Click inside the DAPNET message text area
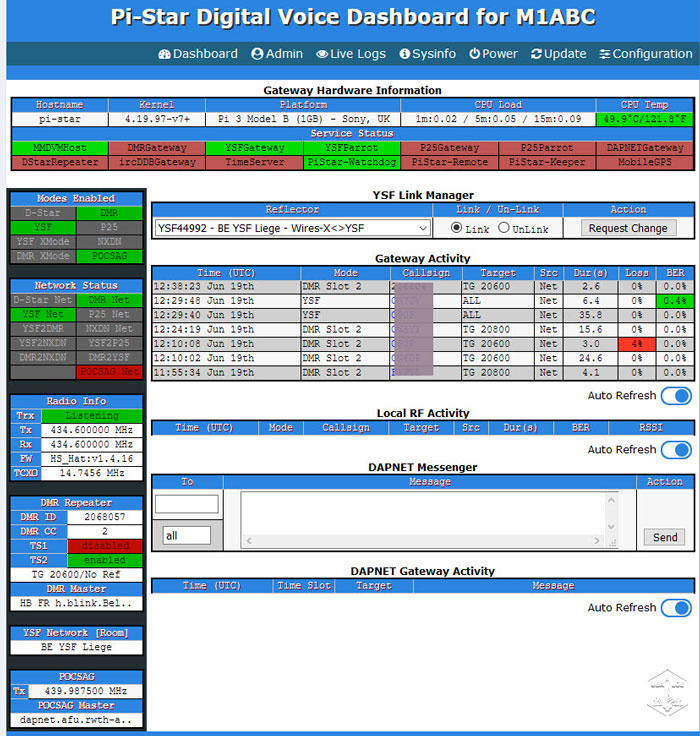 pyautogui.click(x=423, y=513)
